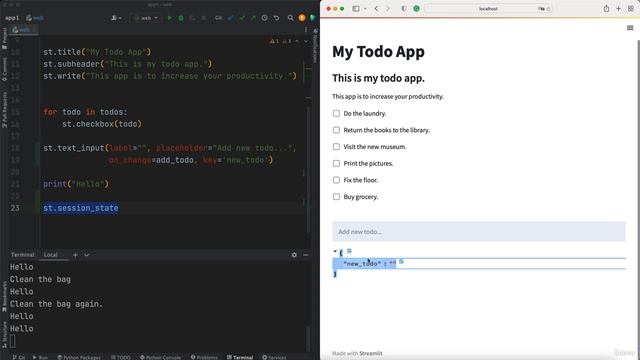Click the Git commit checkmark icon
This screenshot has height=360, width=640.
pyautogui.click(x=242, y=18)
